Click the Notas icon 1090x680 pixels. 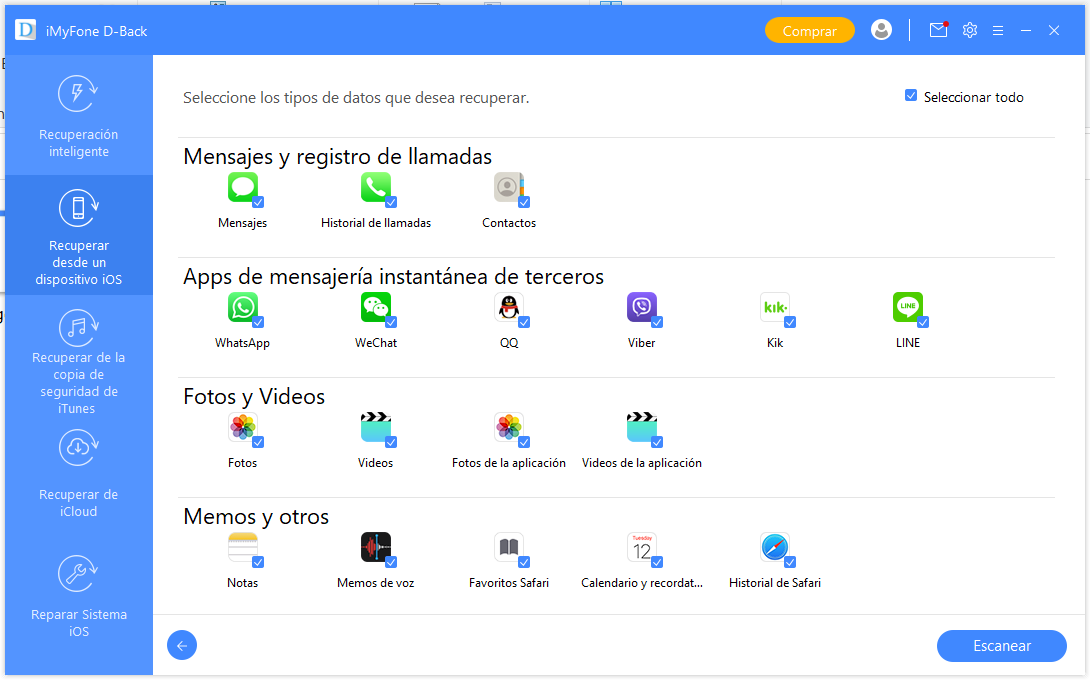point(243,547)
